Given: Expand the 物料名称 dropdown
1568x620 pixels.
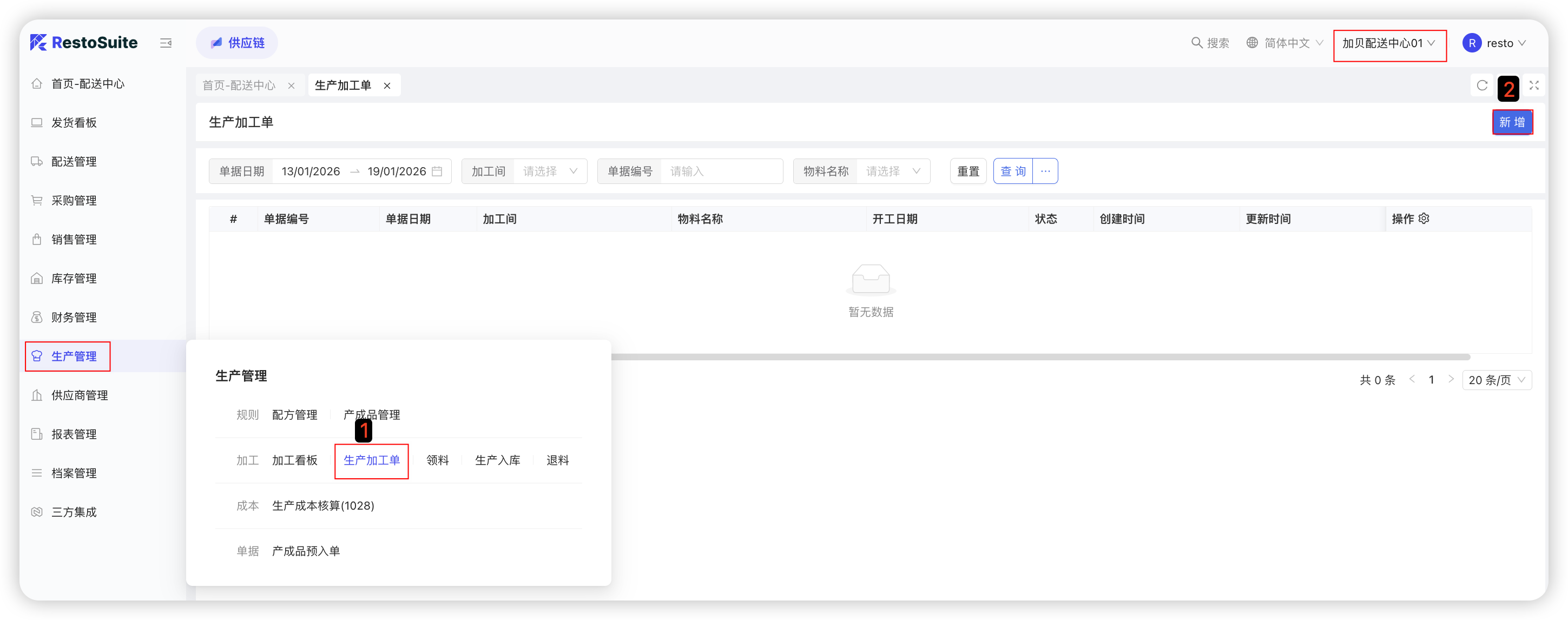Looking at the screenshot, I should (893, 172).
